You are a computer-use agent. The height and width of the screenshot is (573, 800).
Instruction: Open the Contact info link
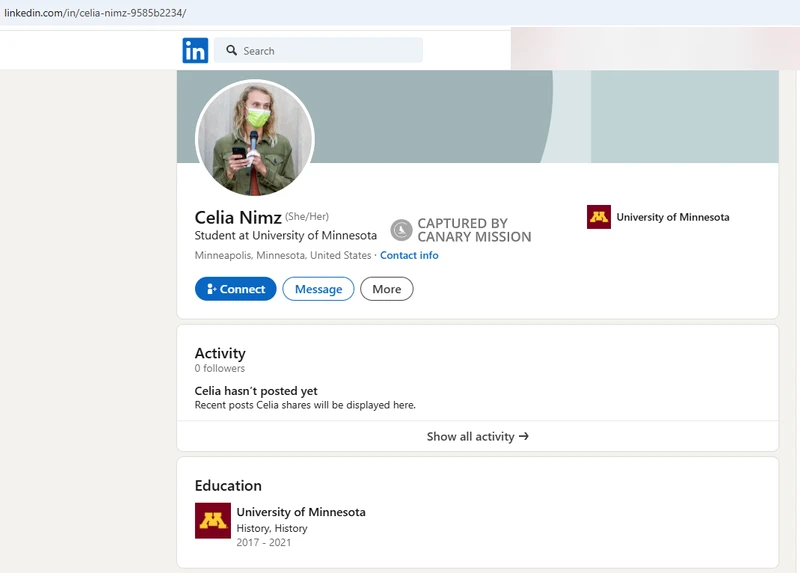coord(409,255)
